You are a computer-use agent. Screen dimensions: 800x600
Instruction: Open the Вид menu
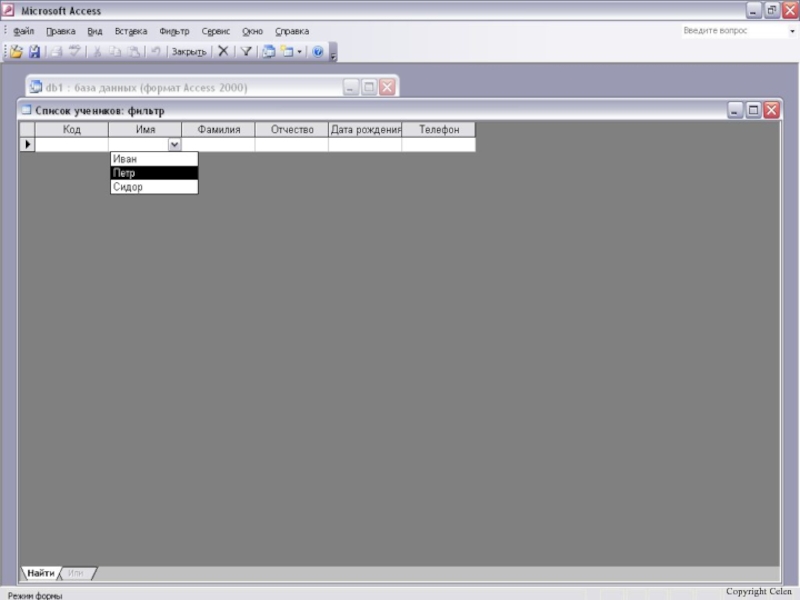coord(95,31)
